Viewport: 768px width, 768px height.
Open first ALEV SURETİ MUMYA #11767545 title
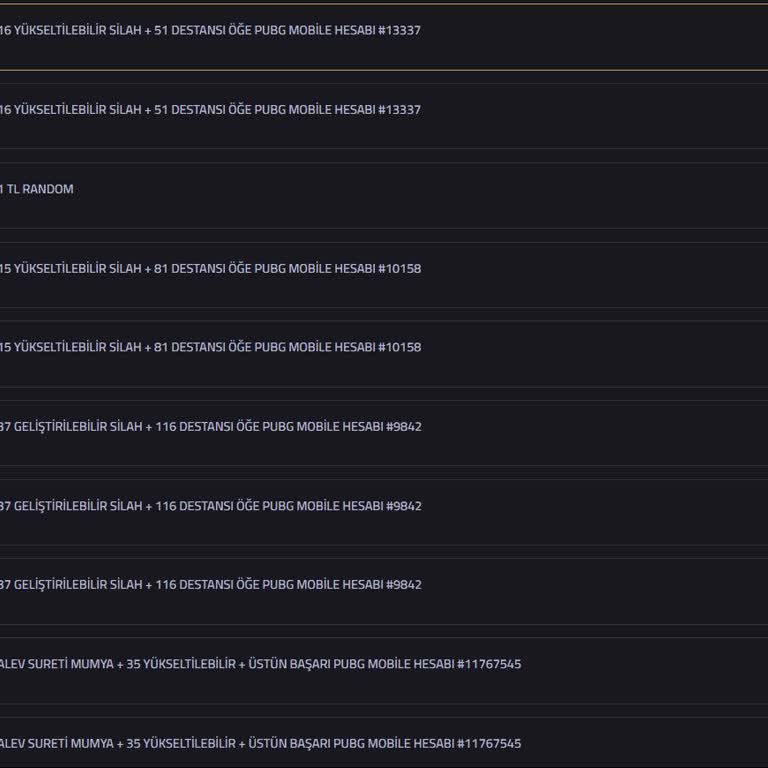[x=260, y=663]
